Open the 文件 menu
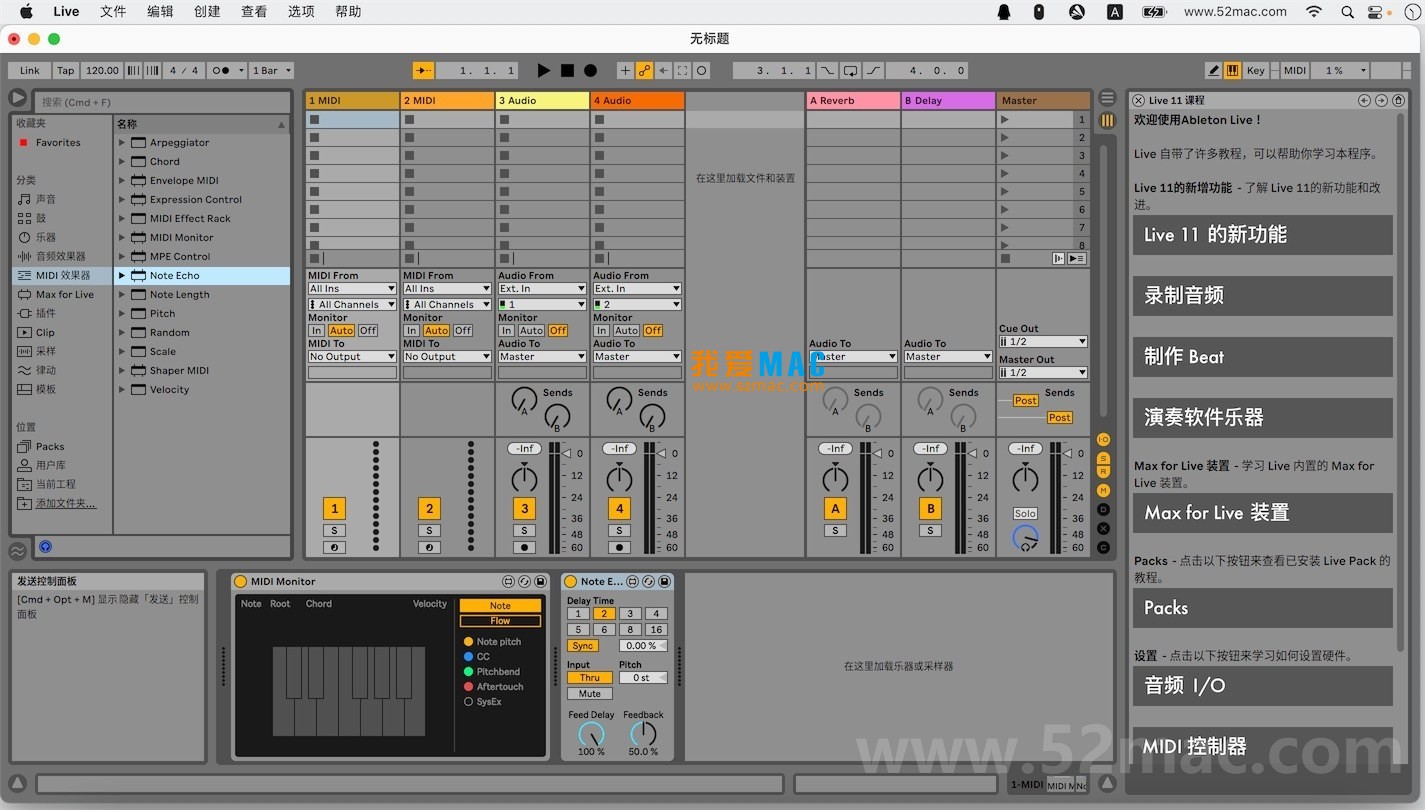1425x810 pixels. 113,11
